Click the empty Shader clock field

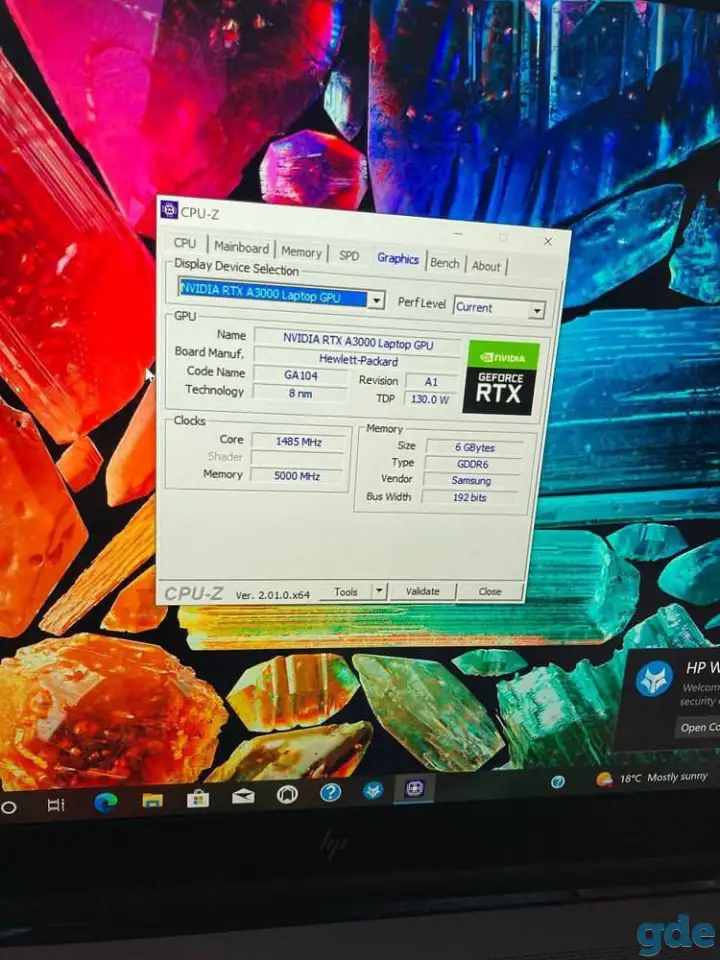coord(298,459)
